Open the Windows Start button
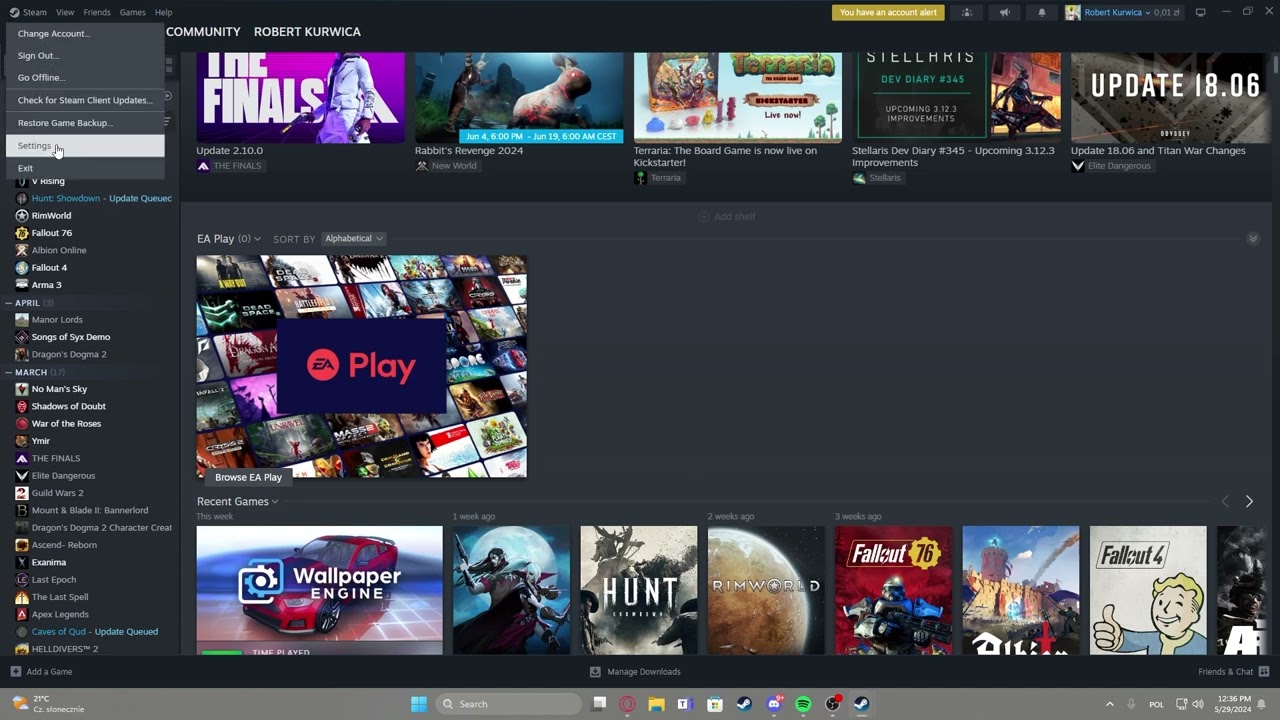This screenshot has width=1280, height=720. pos(419,704)
